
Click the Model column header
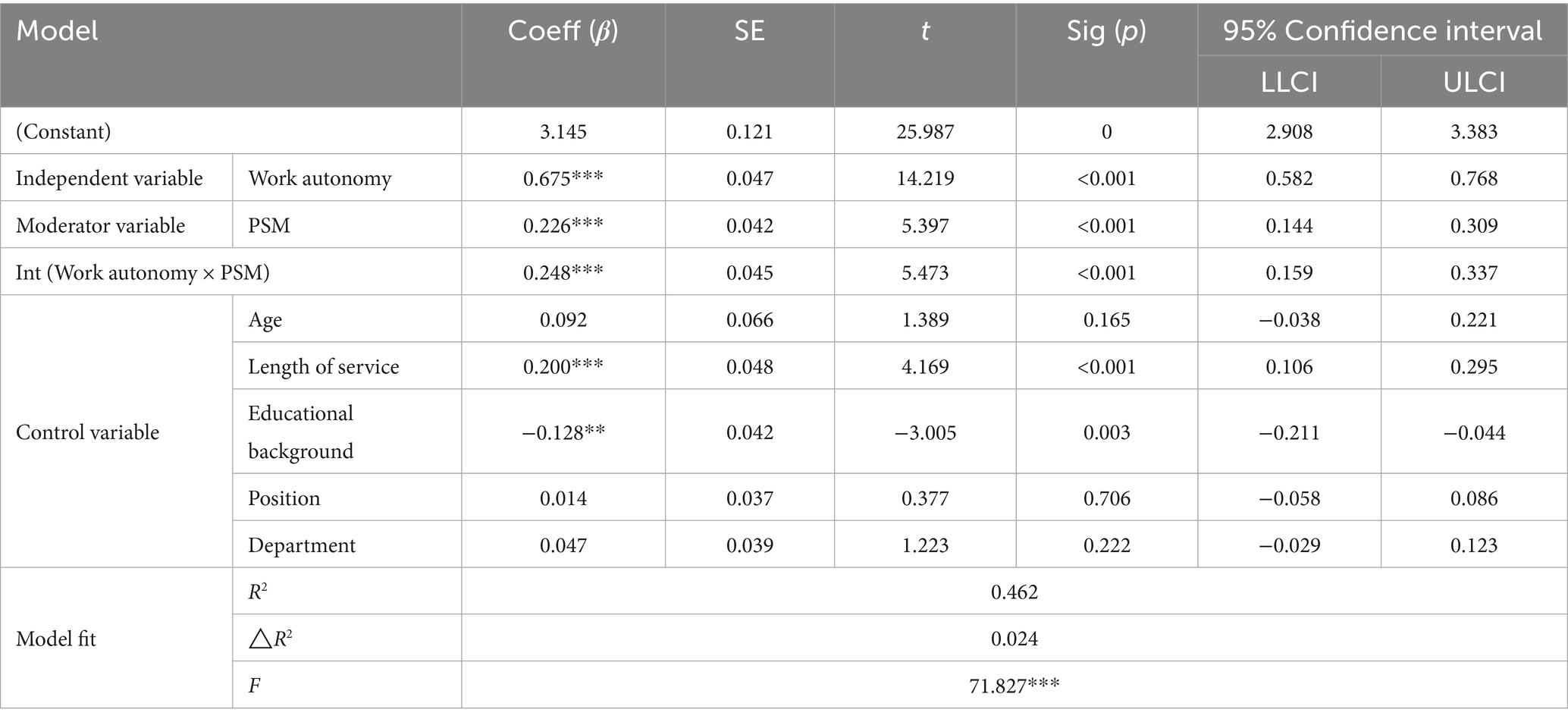pyautogui.click(x=58, y=31)
